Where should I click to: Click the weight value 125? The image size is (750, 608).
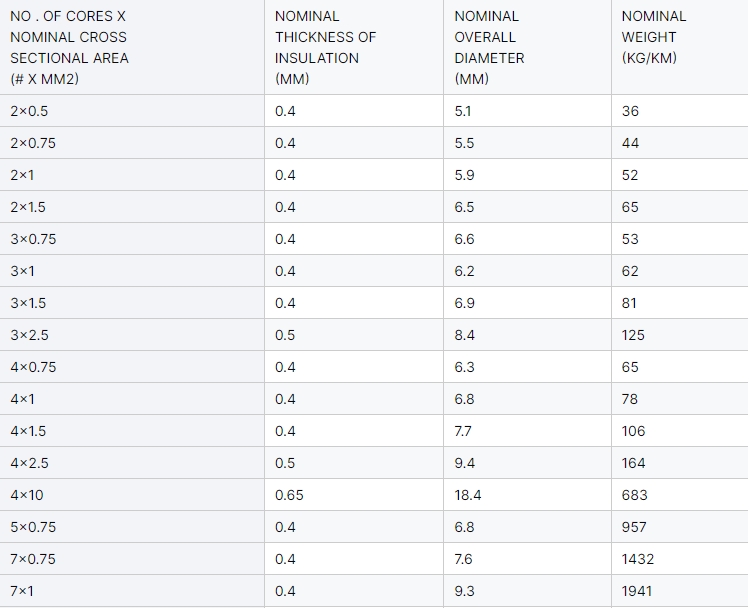(633, 335)
